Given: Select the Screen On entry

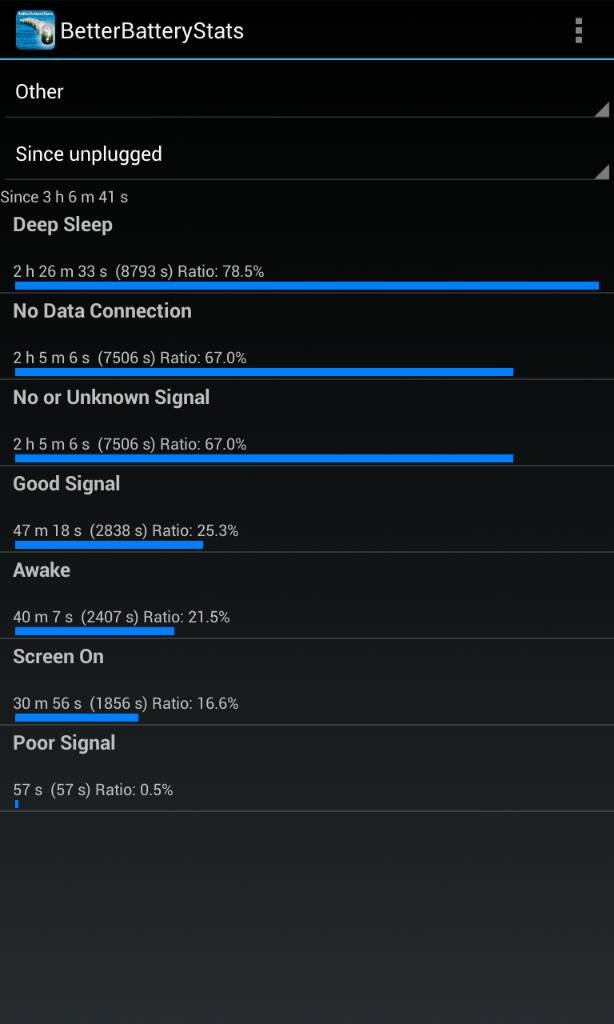Looking at the screenshot, I should click(x=307, y=681).
